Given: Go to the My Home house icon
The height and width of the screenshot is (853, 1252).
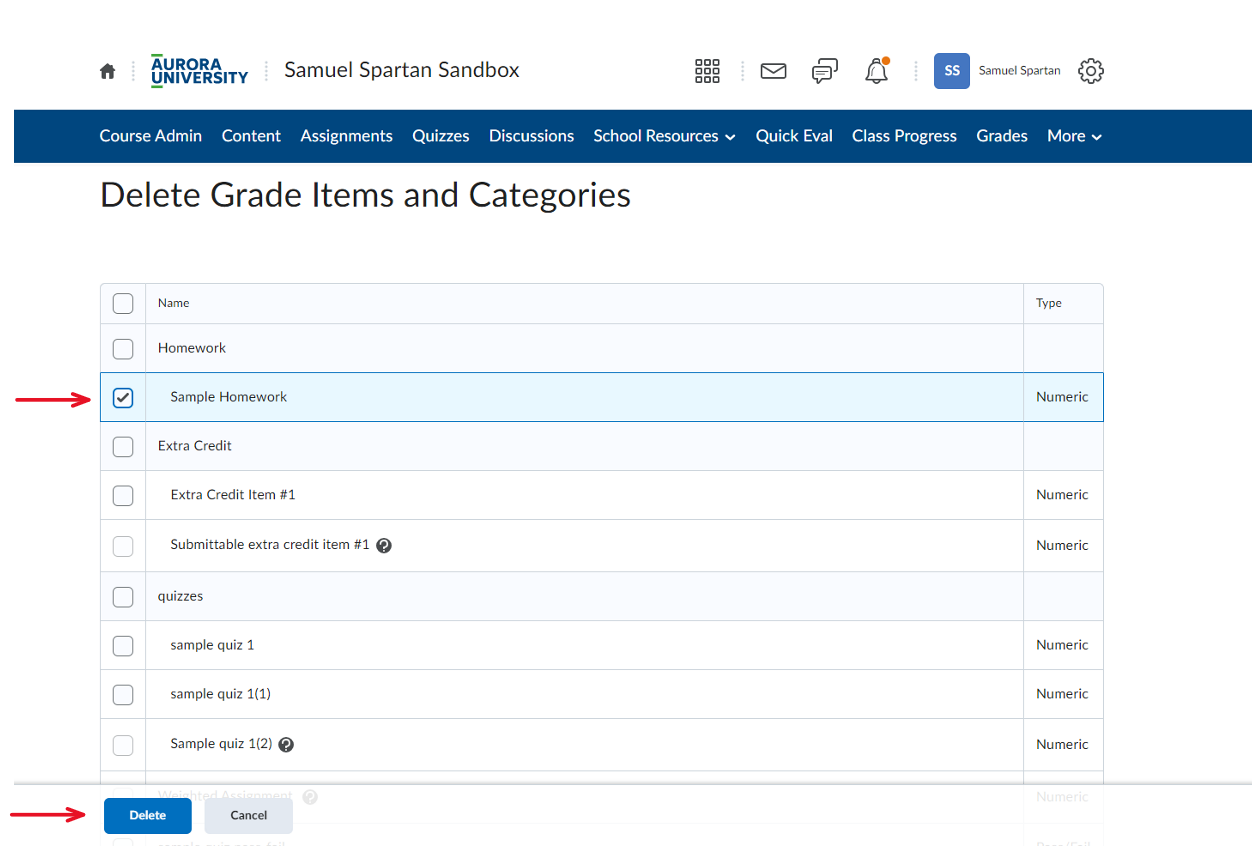Looking at the screenshot, I should click(x=108, y=71).
